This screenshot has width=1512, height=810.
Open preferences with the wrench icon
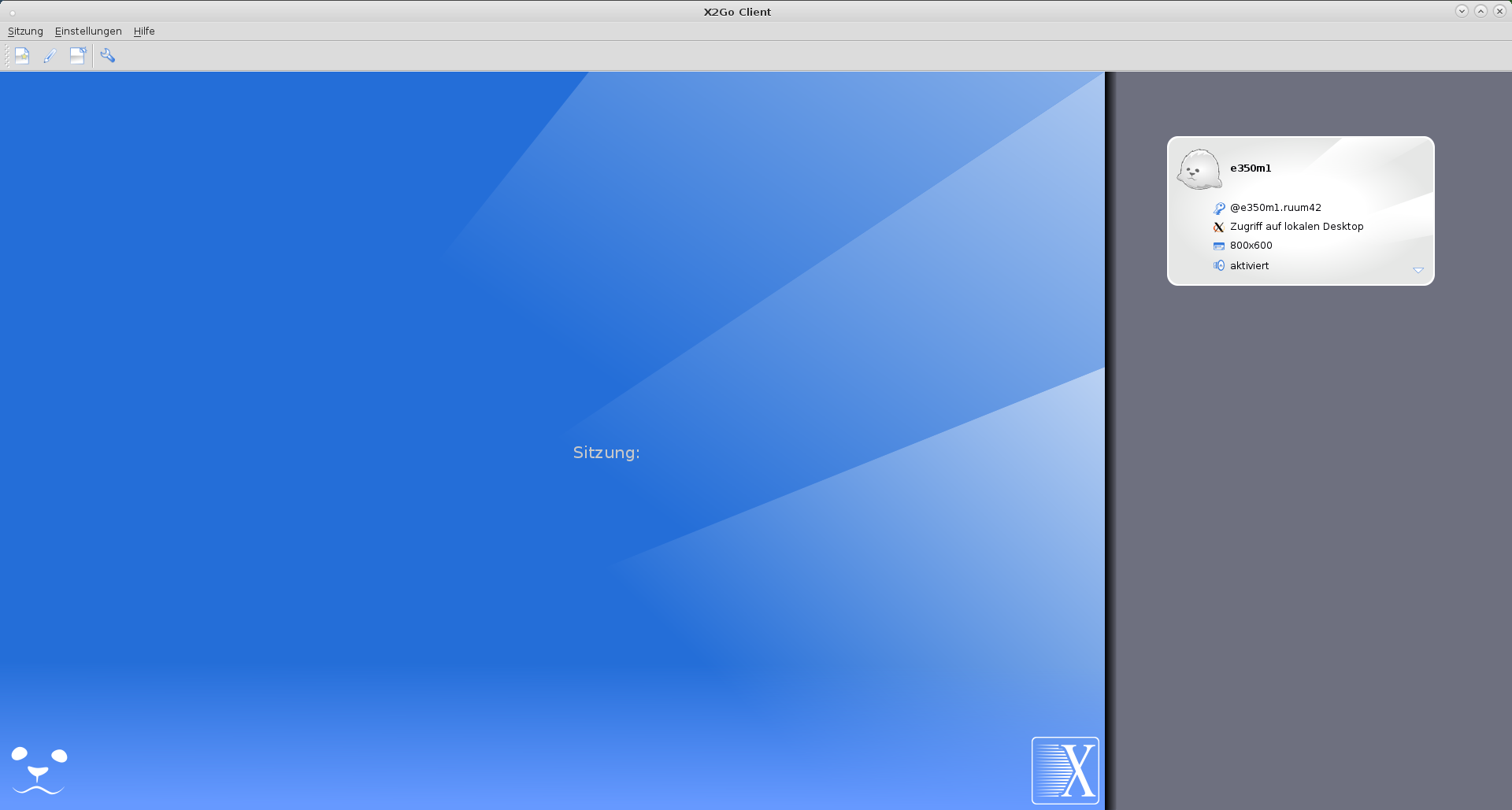tap(108, 56)
